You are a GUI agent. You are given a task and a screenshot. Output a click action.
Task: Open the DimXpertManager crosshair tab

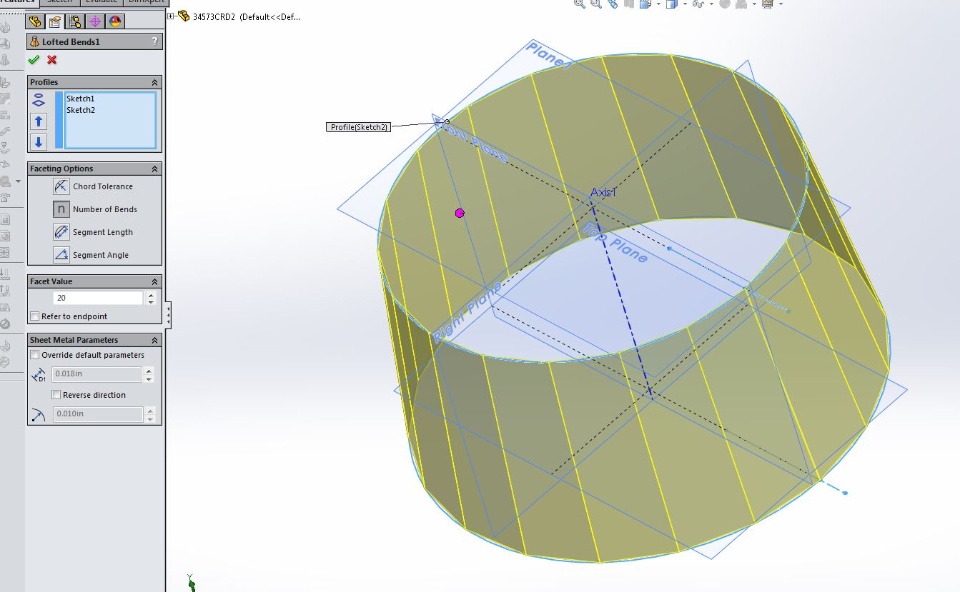click(95, 21)
